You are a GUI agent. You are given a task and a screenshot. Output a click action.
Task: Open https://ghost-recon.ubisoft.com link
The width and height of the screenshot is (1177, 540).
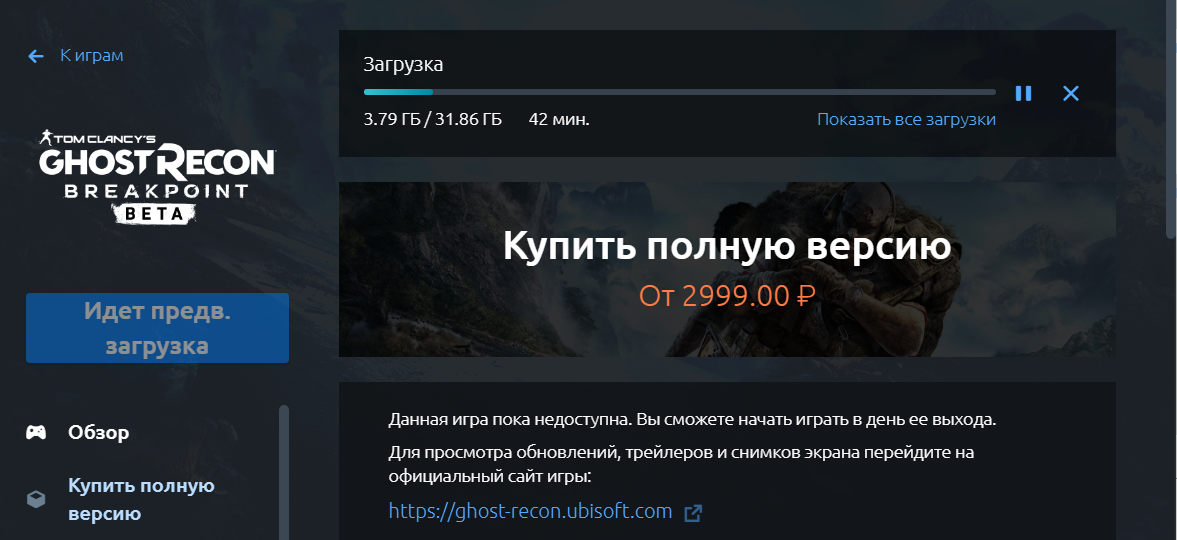[531, 511]
